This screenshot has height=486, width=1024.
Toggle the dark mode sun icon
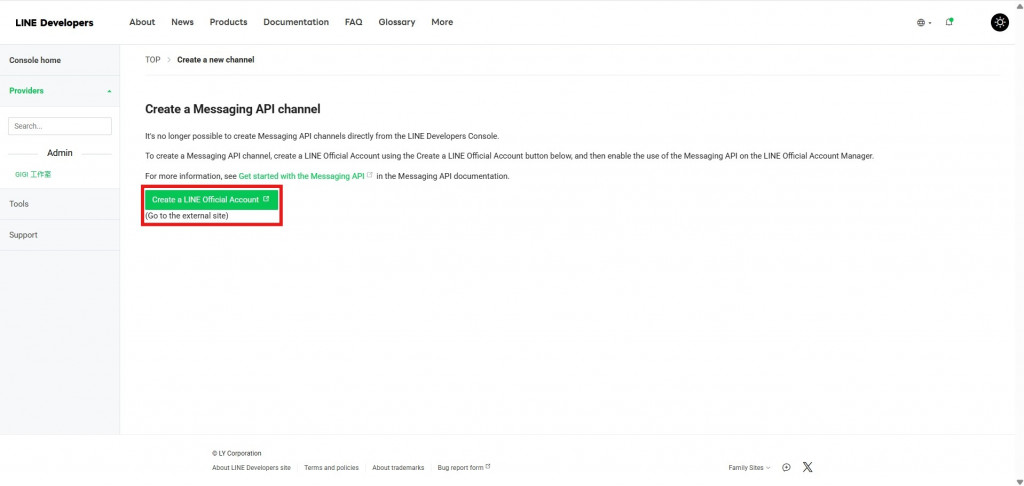1000,22
